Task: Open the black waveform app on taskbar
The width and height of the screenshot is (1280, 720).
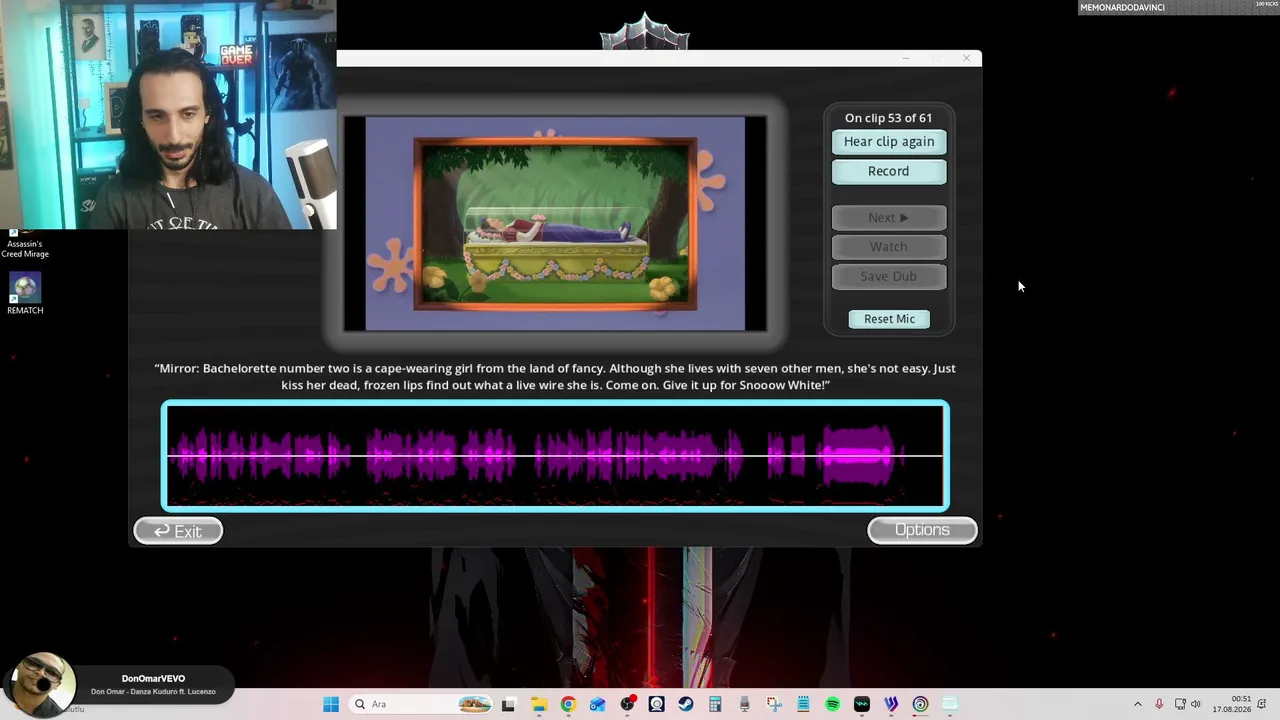Action: point(862,704)
